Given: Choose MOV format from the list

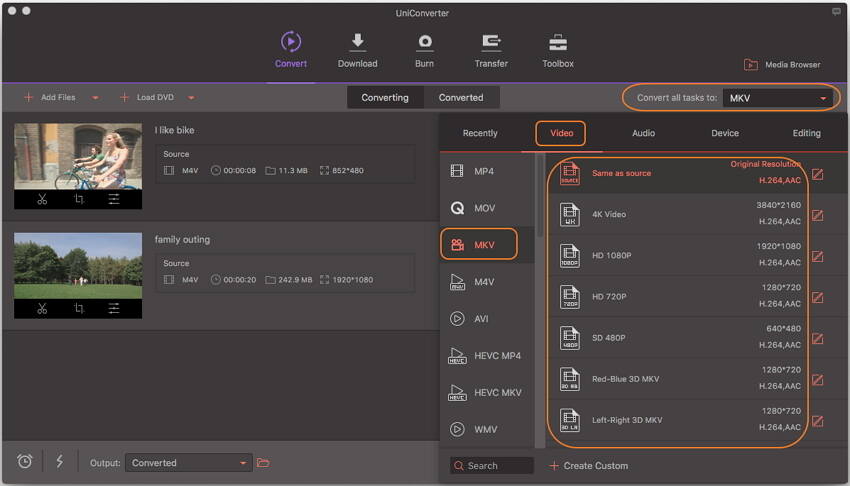Looking at the screenshot, I should pos(486,208).
